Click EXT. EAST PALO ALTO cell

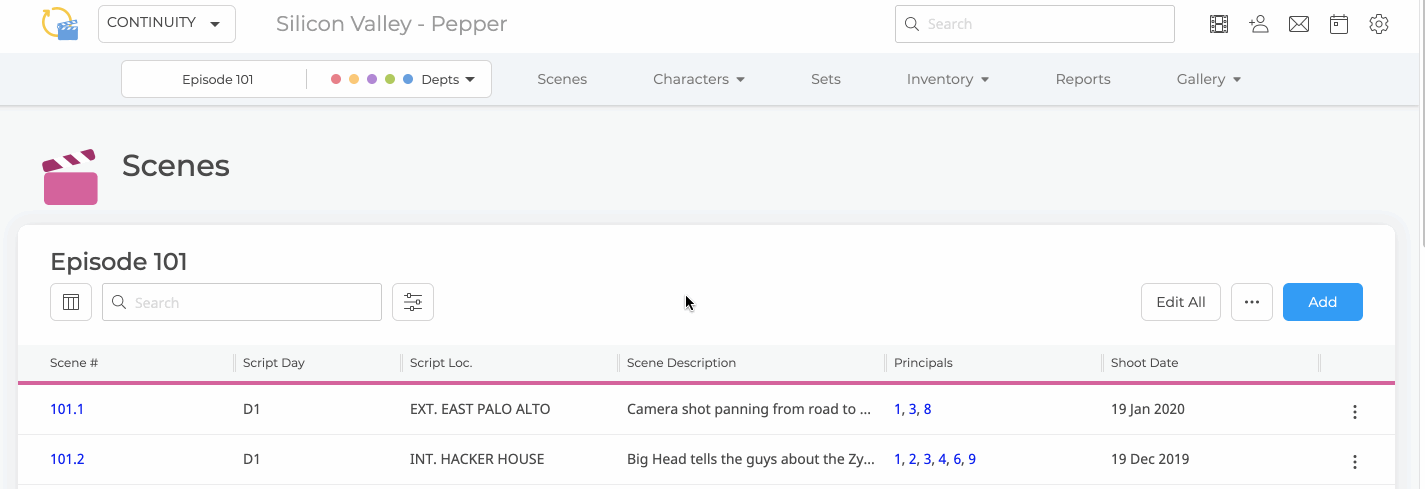point(480,409)
